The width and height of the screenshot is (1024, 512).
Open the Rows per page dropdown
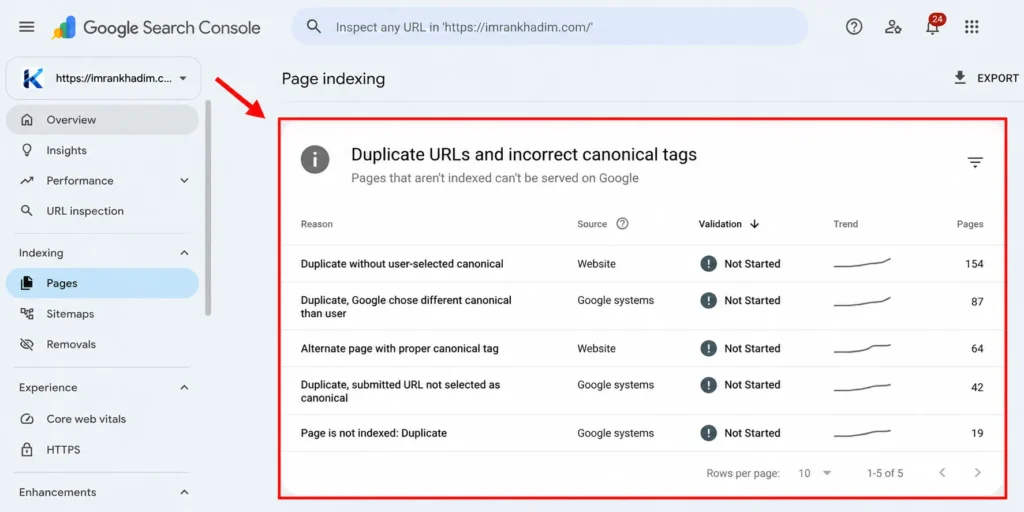click(815, 473)
